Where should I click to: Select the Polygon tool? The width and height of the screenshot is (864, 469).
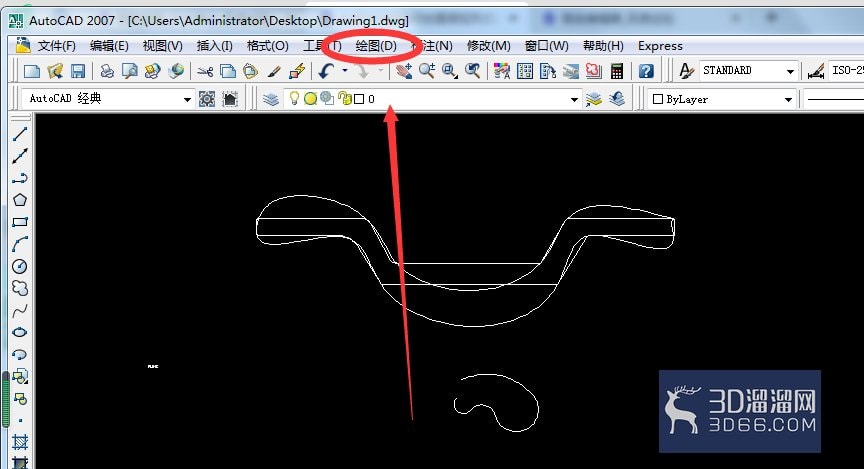[20, 200]
